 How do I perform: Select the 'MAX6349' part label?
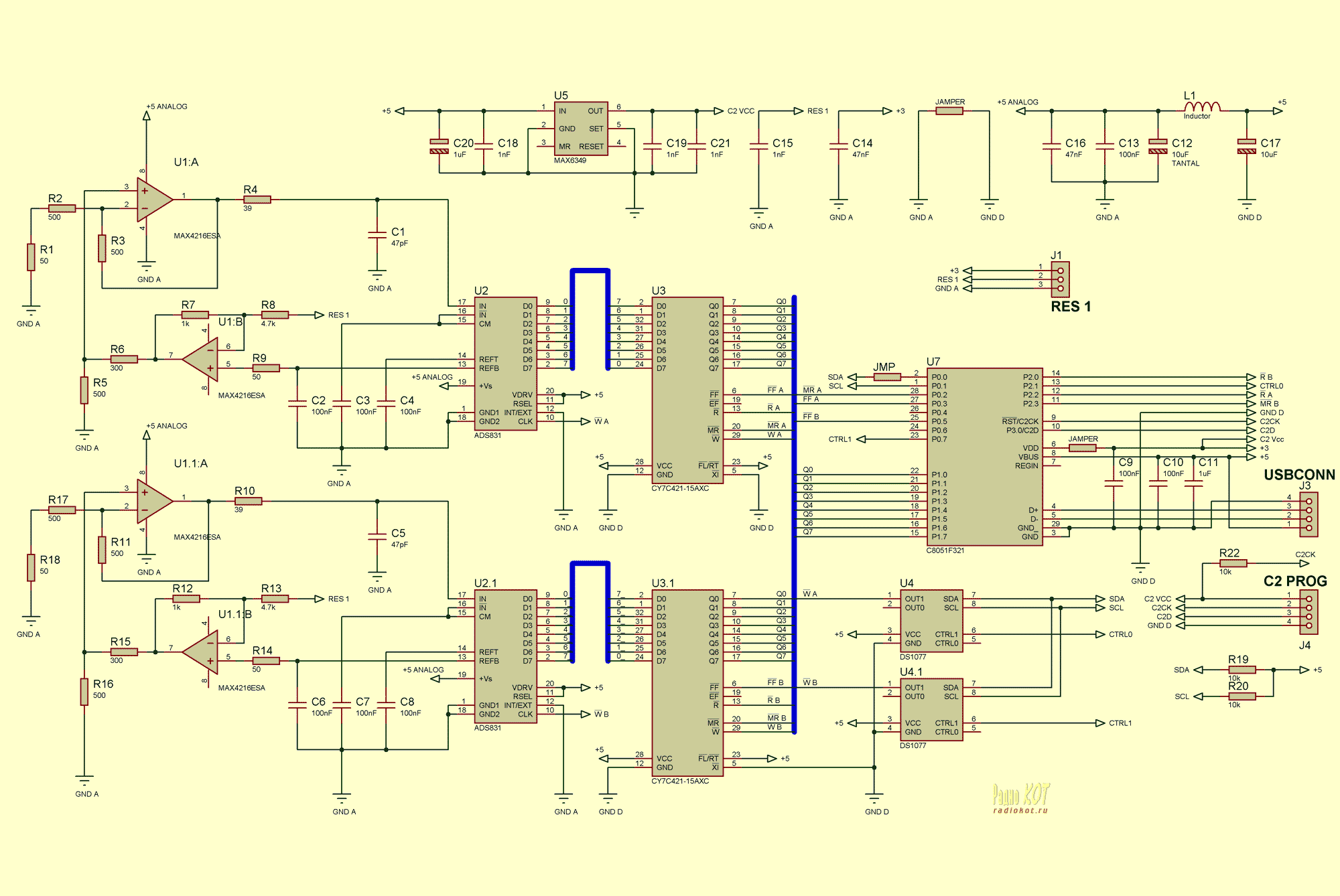point(570,161)
